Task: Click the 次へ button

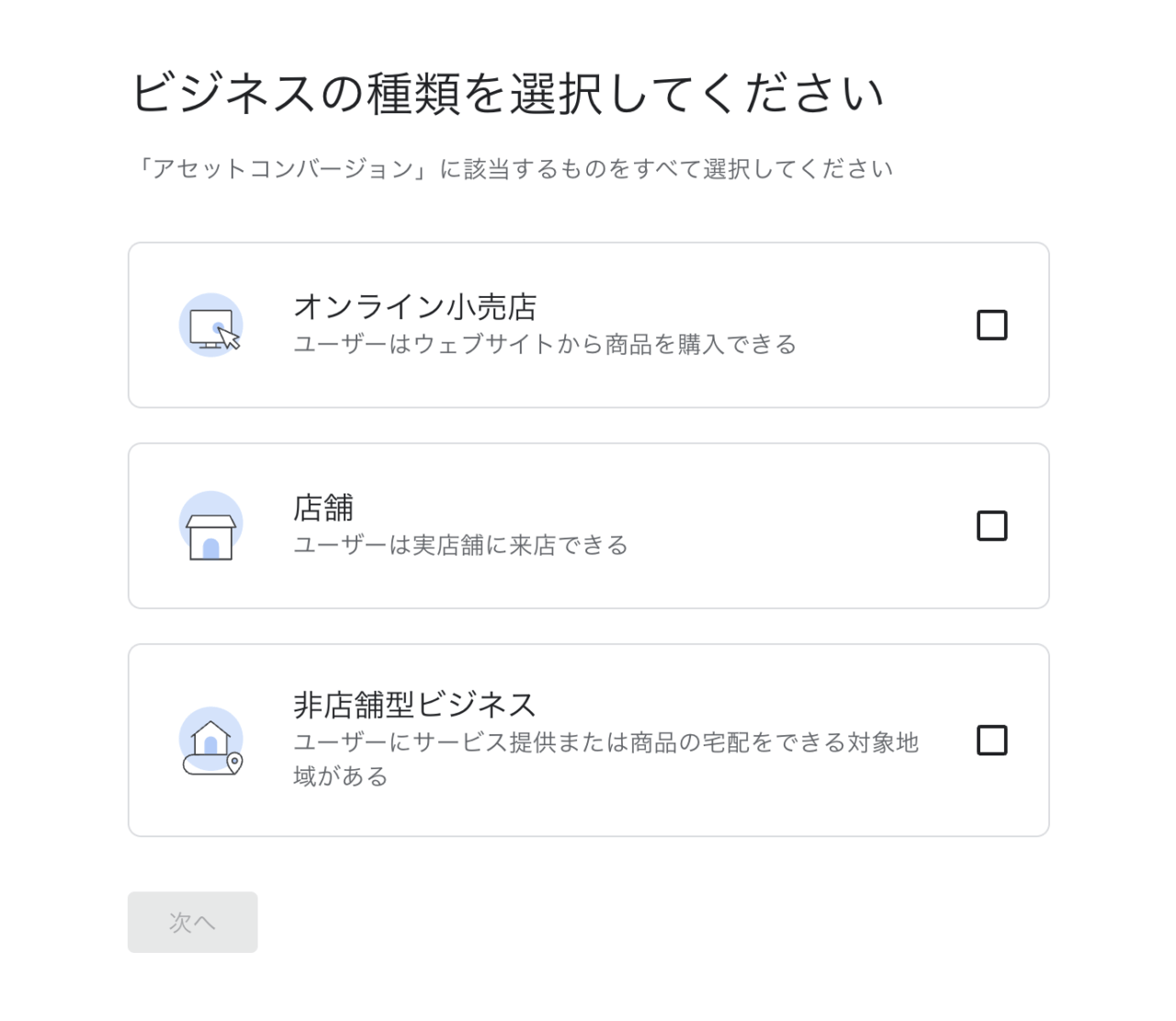Action: point(193,922)
